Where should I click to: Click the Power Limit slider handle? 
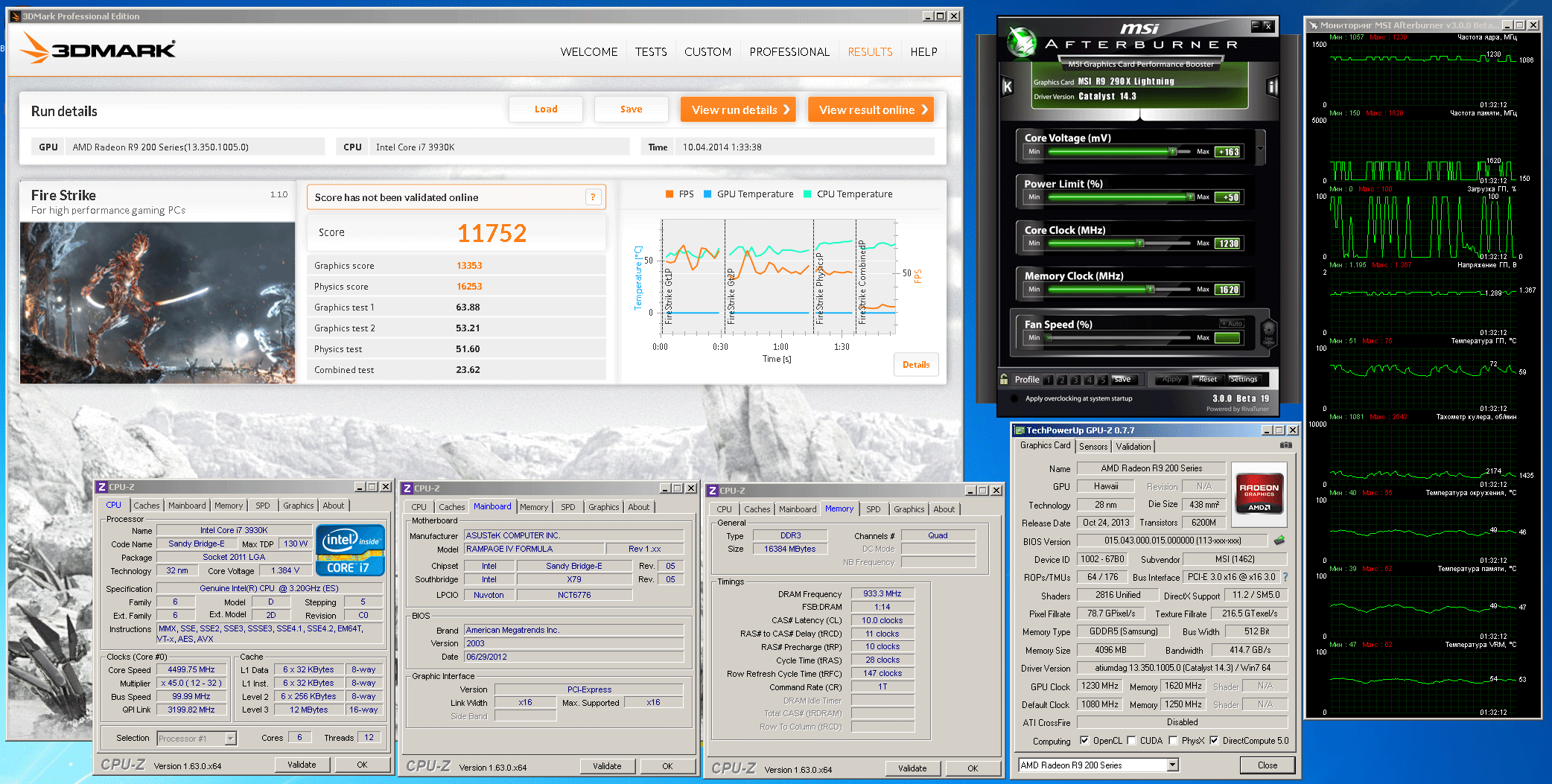click(x=1190, y=197)
